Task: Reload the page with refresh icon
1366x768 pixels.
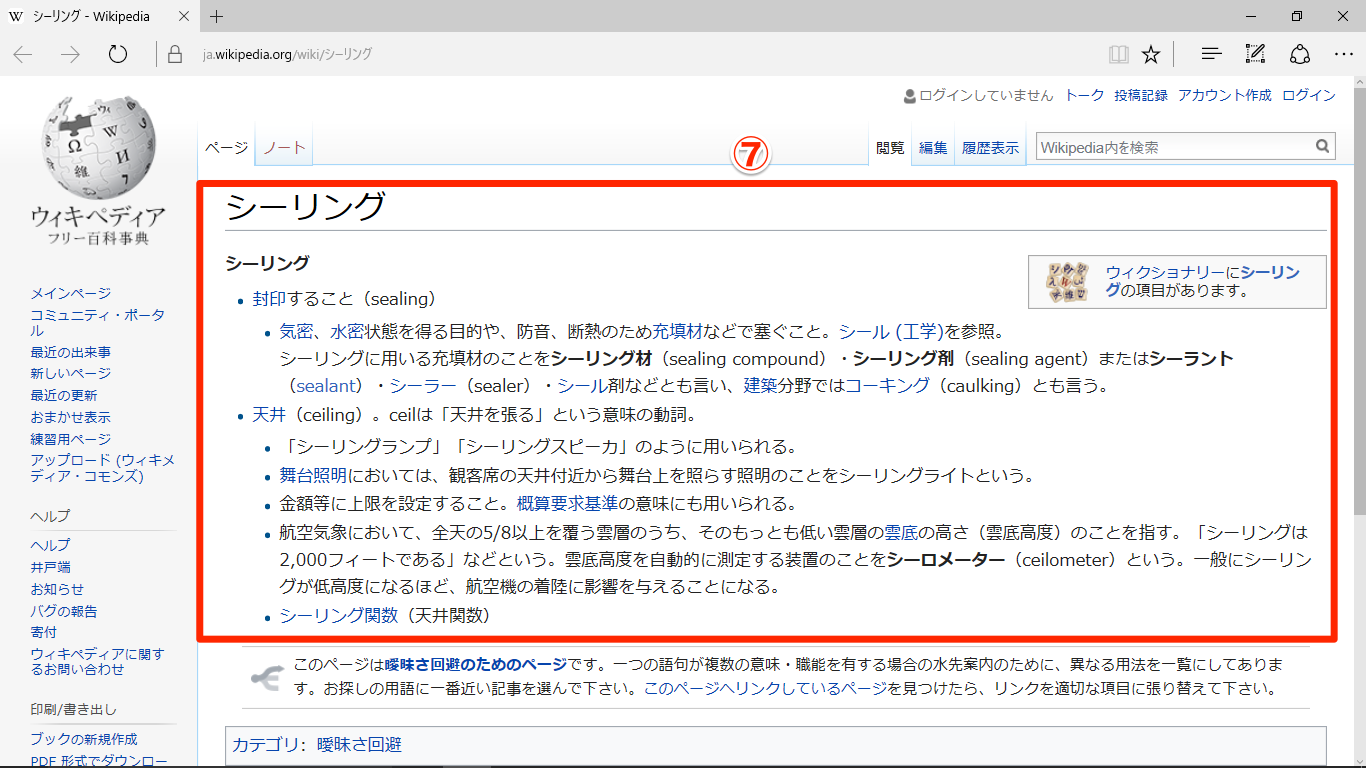Action: coord(118,54)
